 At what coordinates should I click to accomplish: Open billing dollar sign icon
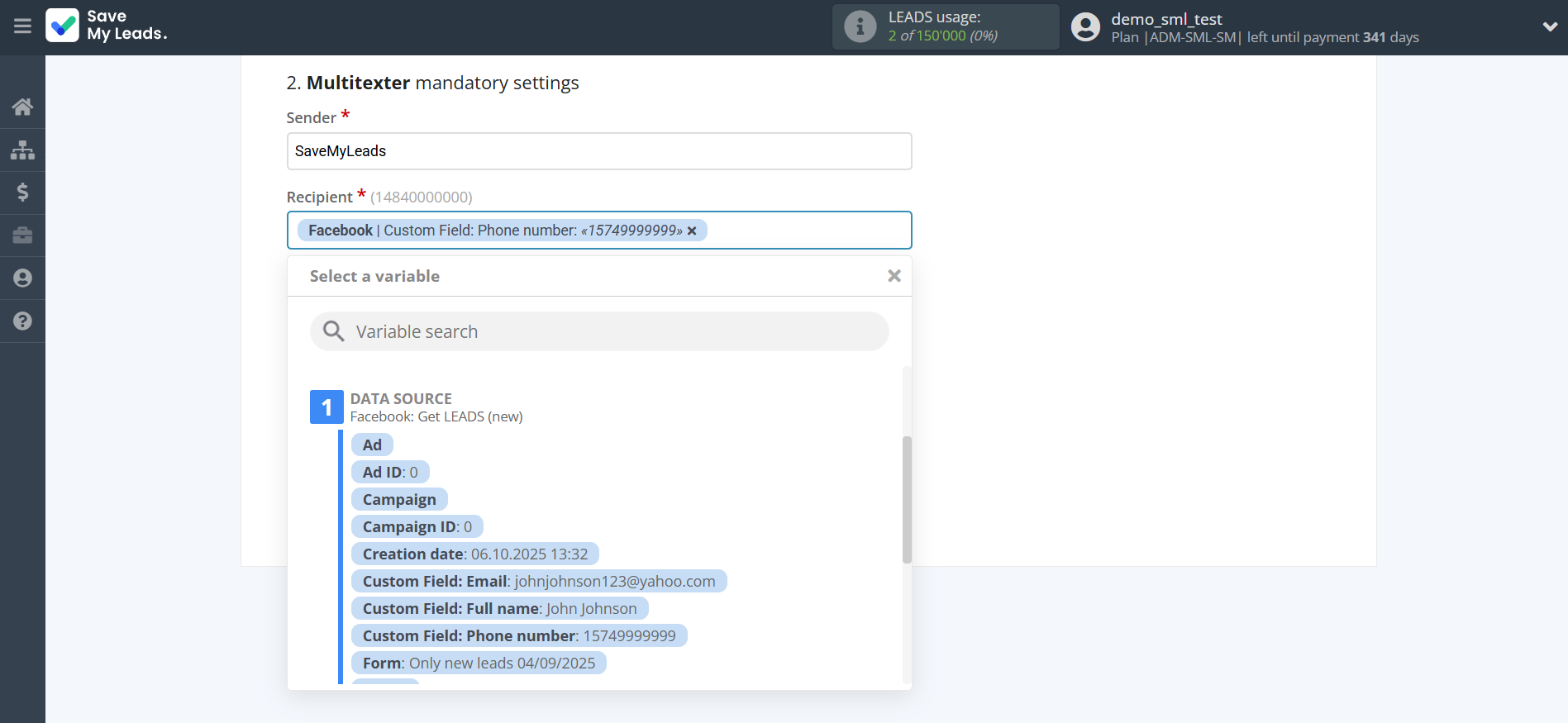coord(22,193)
